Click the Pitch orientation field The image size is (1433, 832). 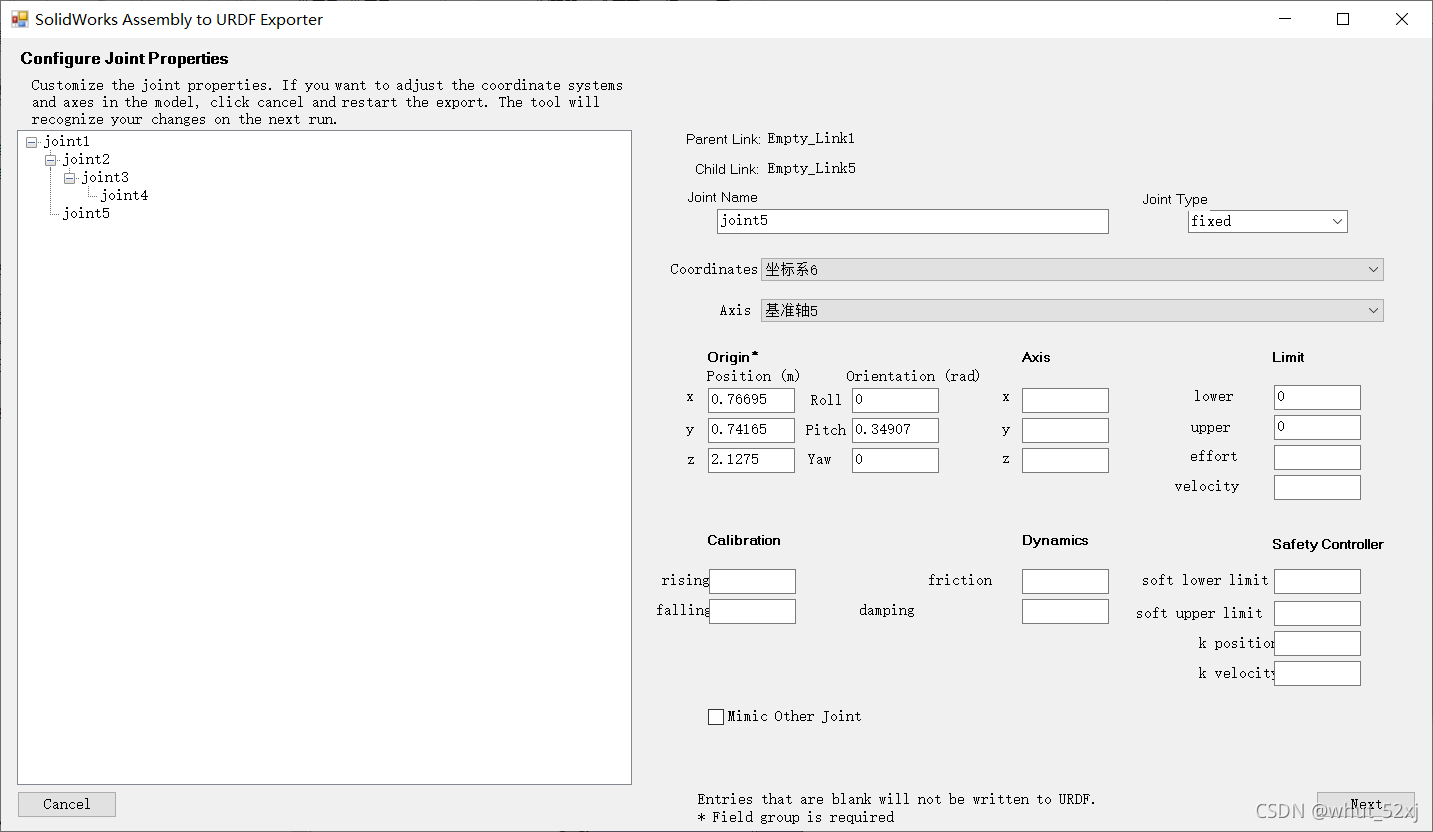pyautogui.click(x=895, y=430)
